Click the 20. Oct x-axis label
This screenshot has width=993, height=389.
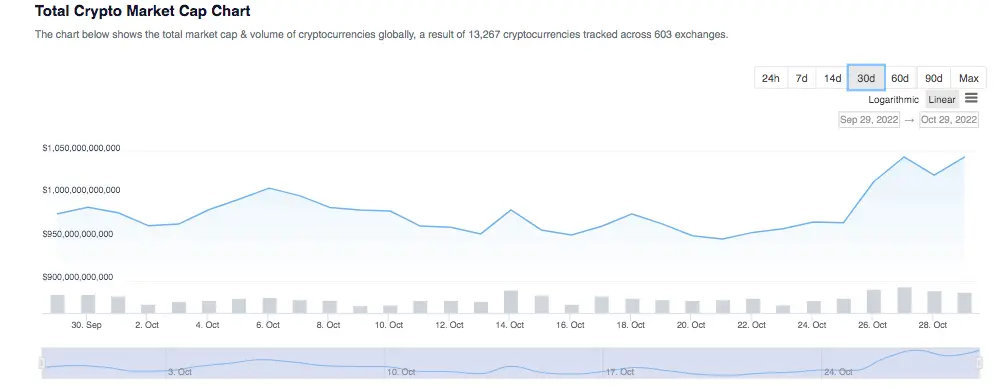(691, 325)
